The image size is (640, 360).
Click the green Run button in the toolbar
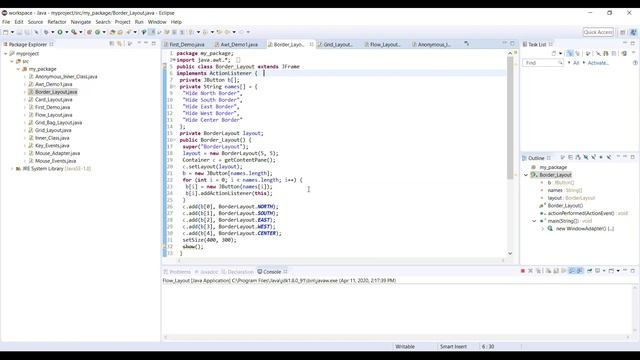[x=60, y=32]
